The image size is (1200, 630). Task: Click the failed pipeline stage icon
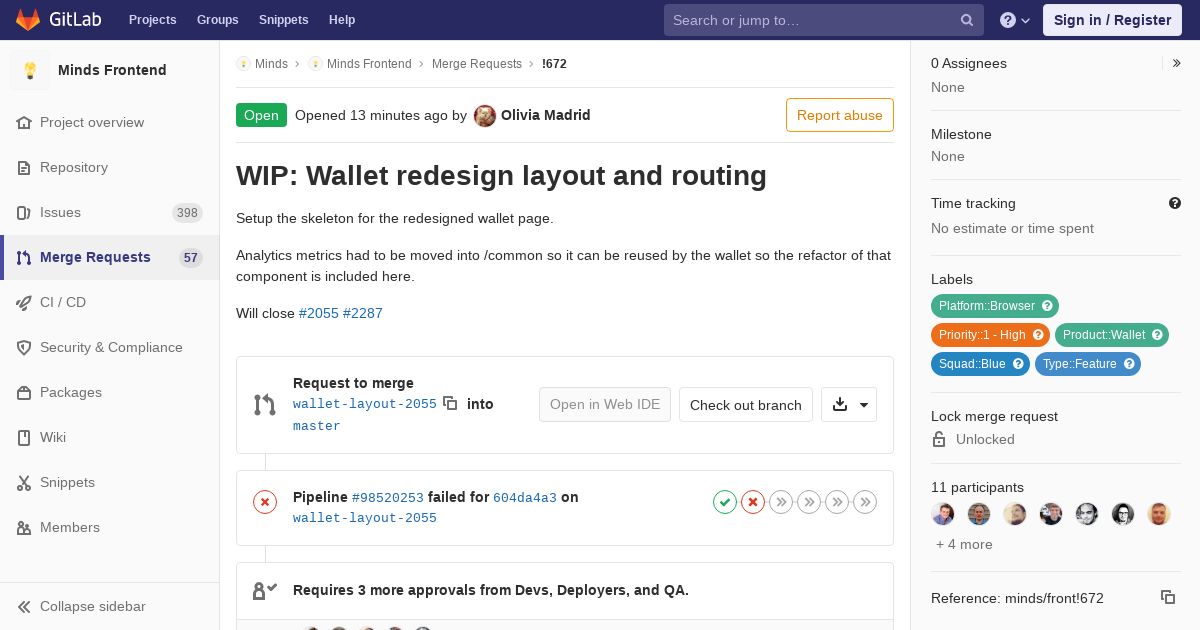click(x=753, y=502)
